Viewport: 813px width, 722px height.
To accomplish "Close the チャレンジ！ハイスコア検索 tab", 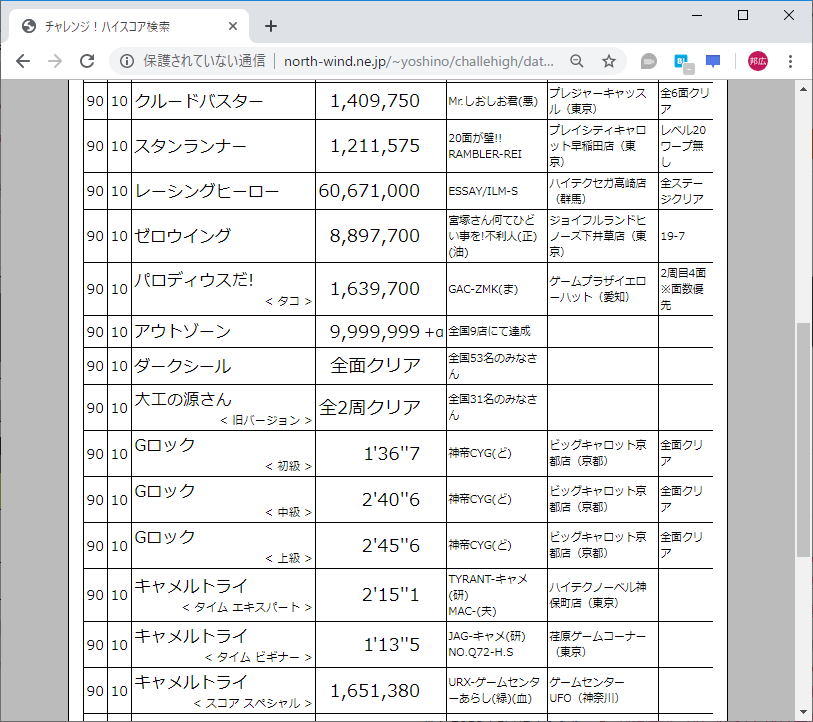I will 232,26.
